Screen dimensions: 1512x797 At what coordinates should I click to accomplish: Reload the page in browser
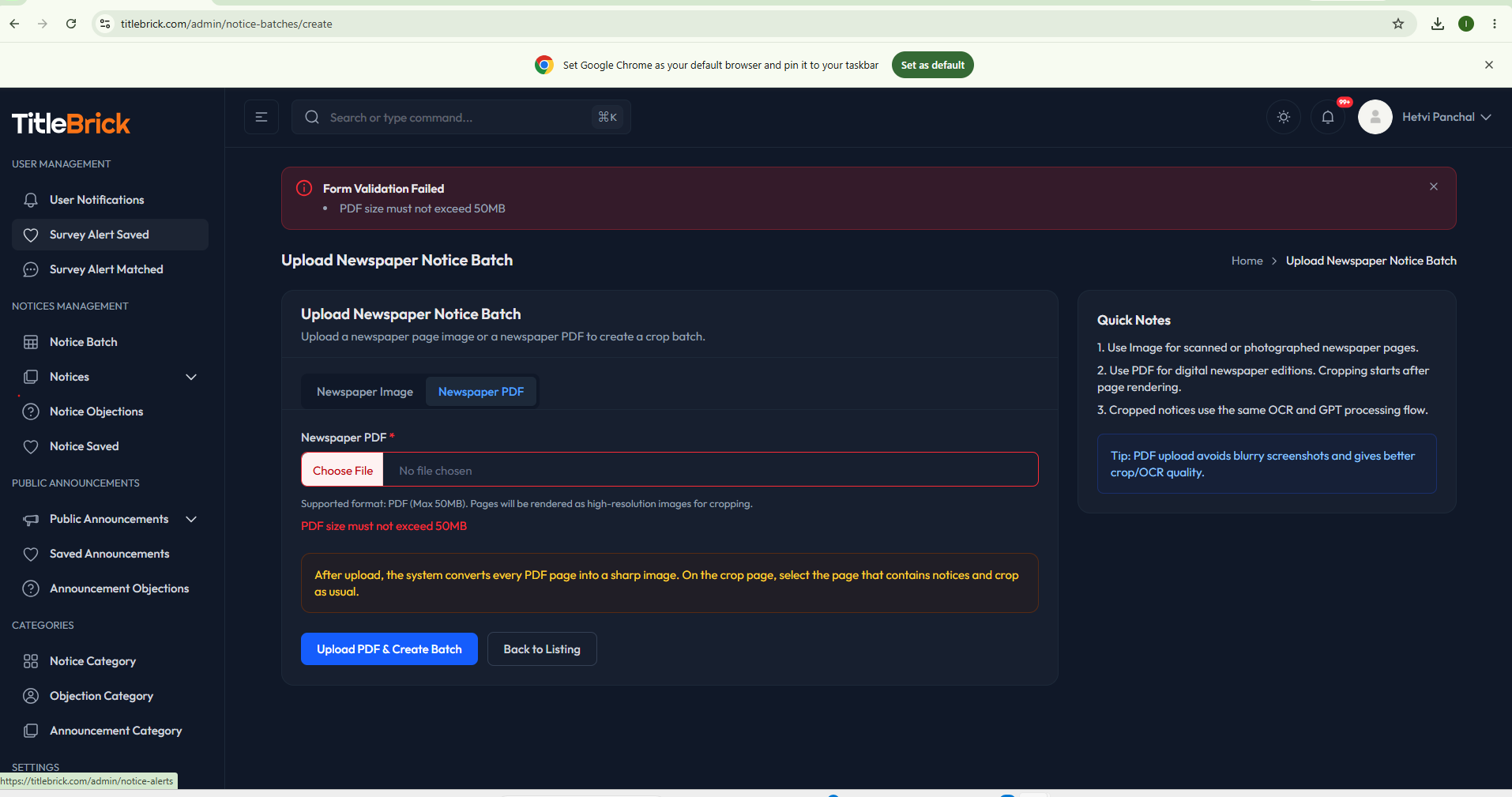coord(71,24)
